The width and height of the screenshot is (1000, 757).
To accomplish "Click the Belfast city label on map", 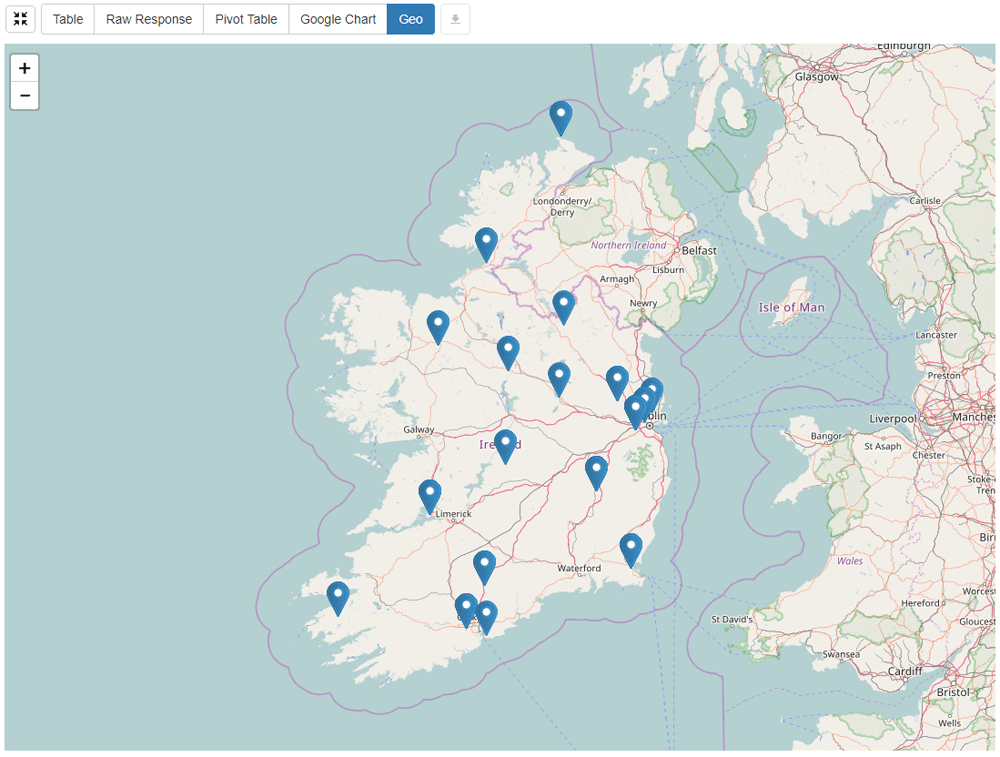I will pos(699,251).
